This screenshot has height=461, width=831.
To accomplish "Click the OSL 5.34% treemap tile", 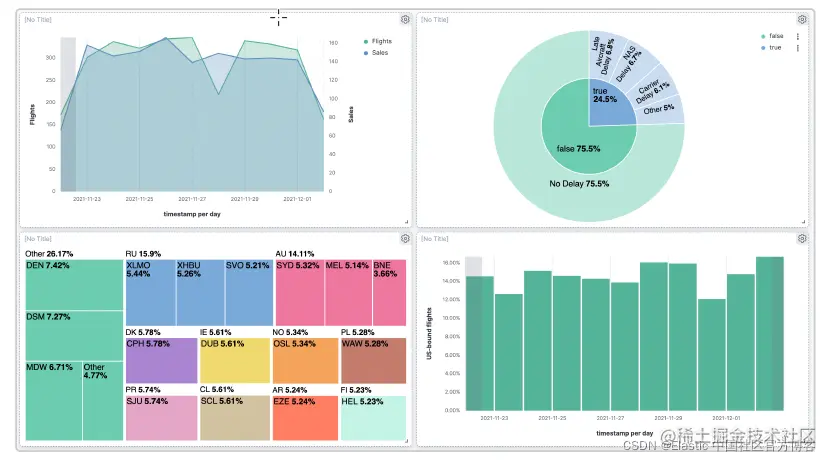I will tap(305, 361).
